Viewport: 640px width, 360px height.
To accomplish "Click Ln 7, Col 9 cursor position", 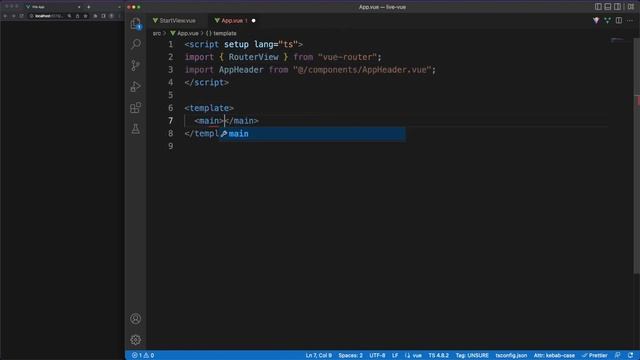I will (319, 356).
